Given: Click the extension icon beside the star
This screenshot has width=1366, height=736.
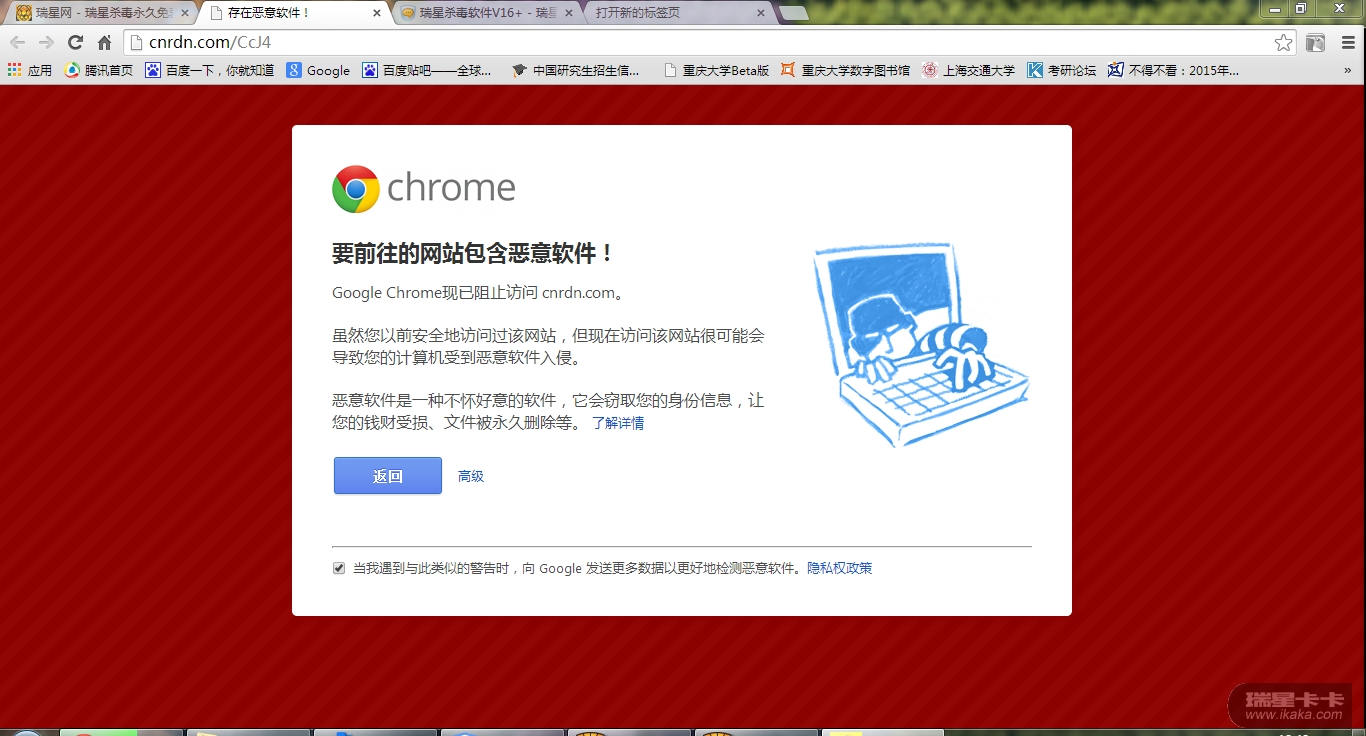Looking at the screenshot, I should coord(1315,42).
